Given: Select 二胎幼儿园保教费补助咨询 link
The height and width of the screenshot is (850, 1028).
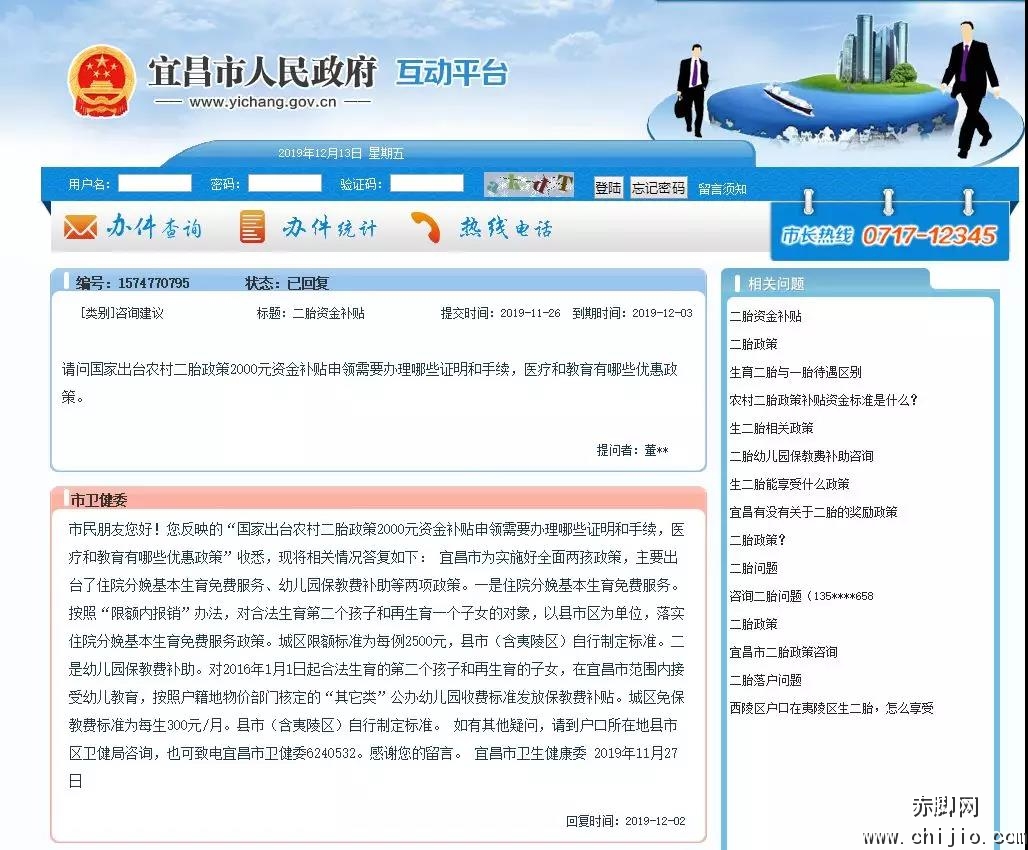Looking at the screenshot, I should pos(801,456).
